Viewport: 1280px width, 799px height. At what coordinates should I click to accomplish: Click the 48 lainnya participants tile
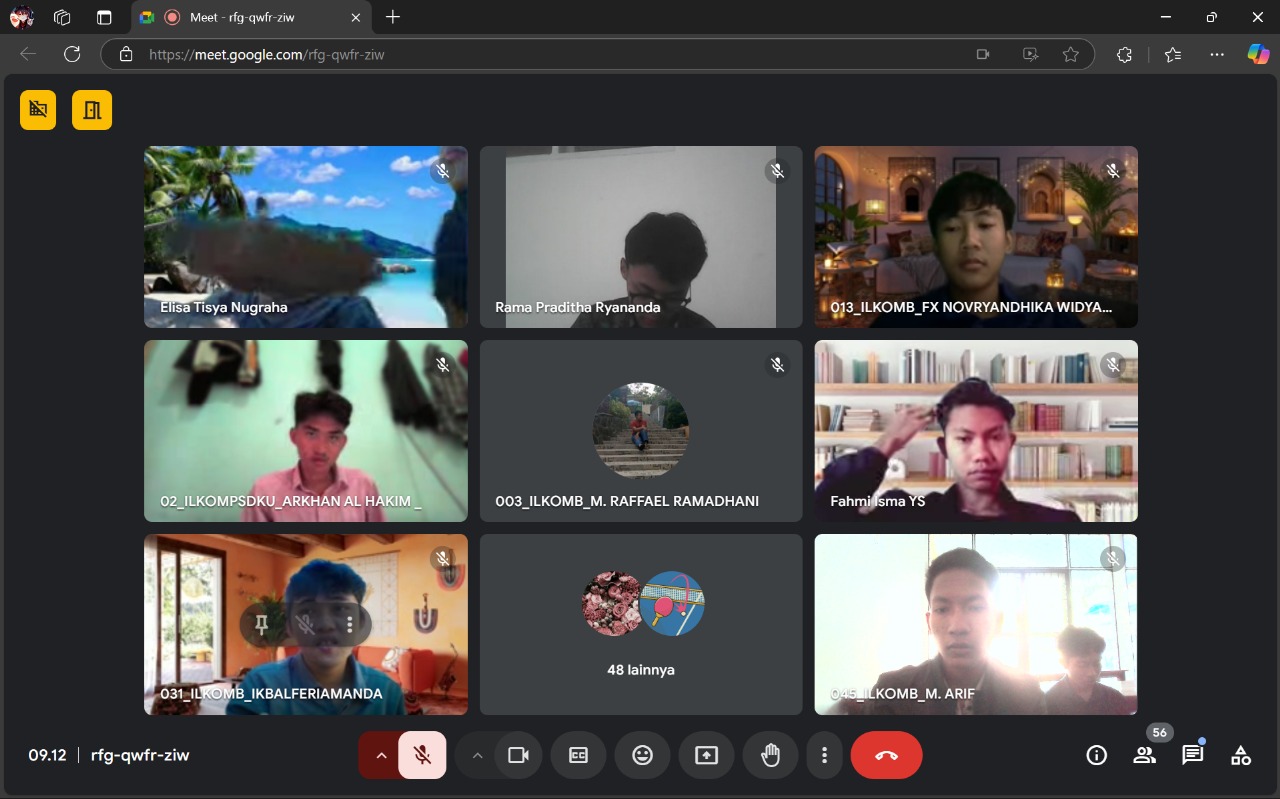click(641, 624)
